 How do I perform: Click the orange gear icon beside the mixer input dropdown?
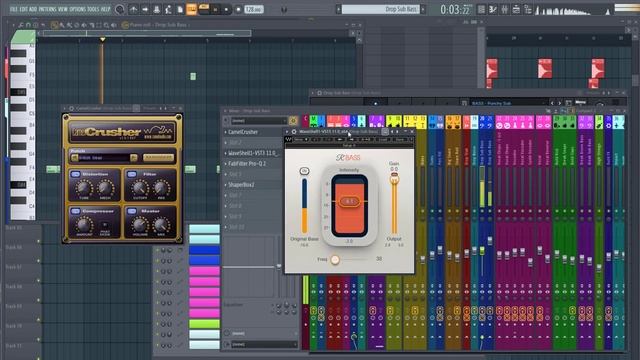293,120
